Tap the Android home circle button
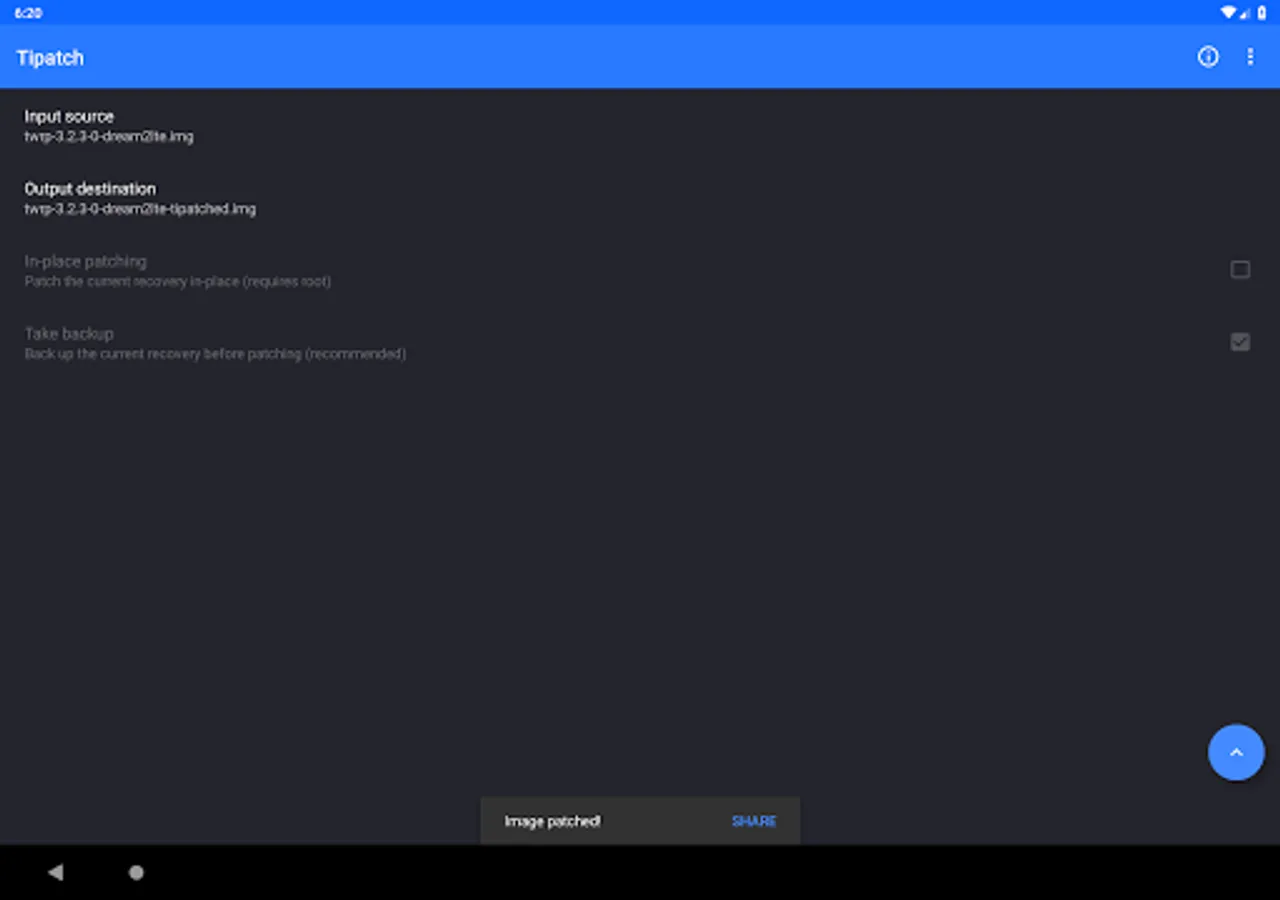The height and width of the screenshot is (900, 1280). 136,872
